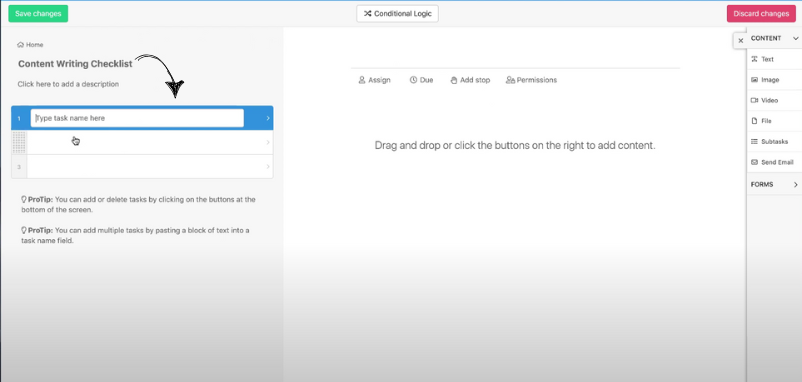Save changes to the checklist
This screenshot has width=802, height=382.
pyautogui.click(x=38, y=14)
